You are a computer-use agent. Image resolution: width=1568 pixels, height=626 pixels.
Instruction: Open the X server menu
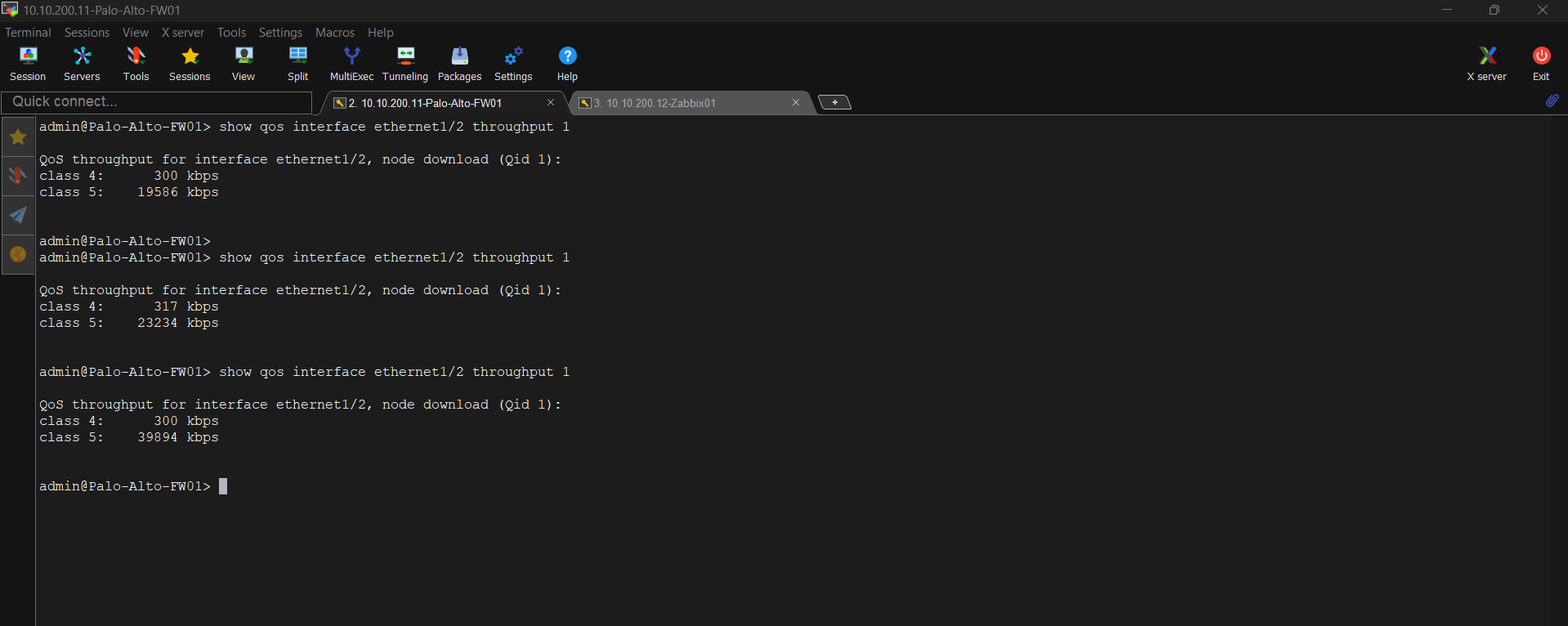pos(183,33)
